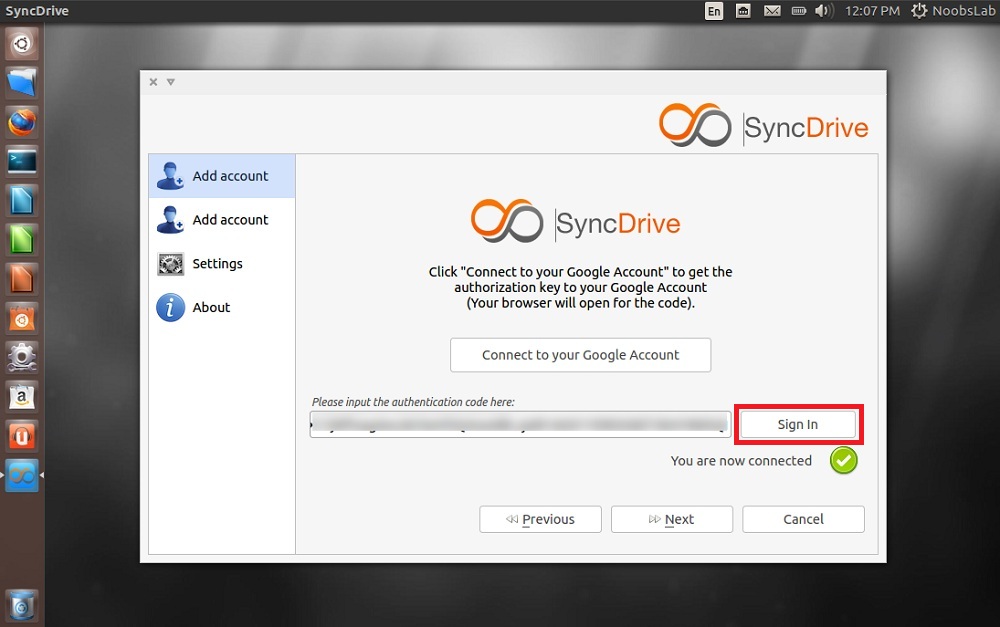
Task: Open the sound volume indicator
Action: [824, 11]
